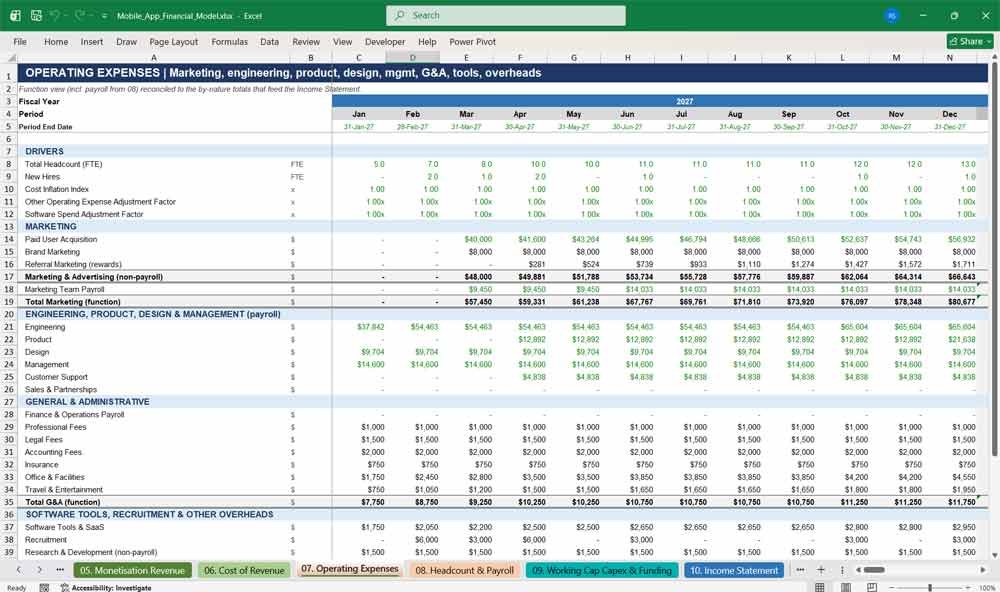1000x592 pixels.
Task: Open the Data ribbon tab
Action: [x=269, y=41]
